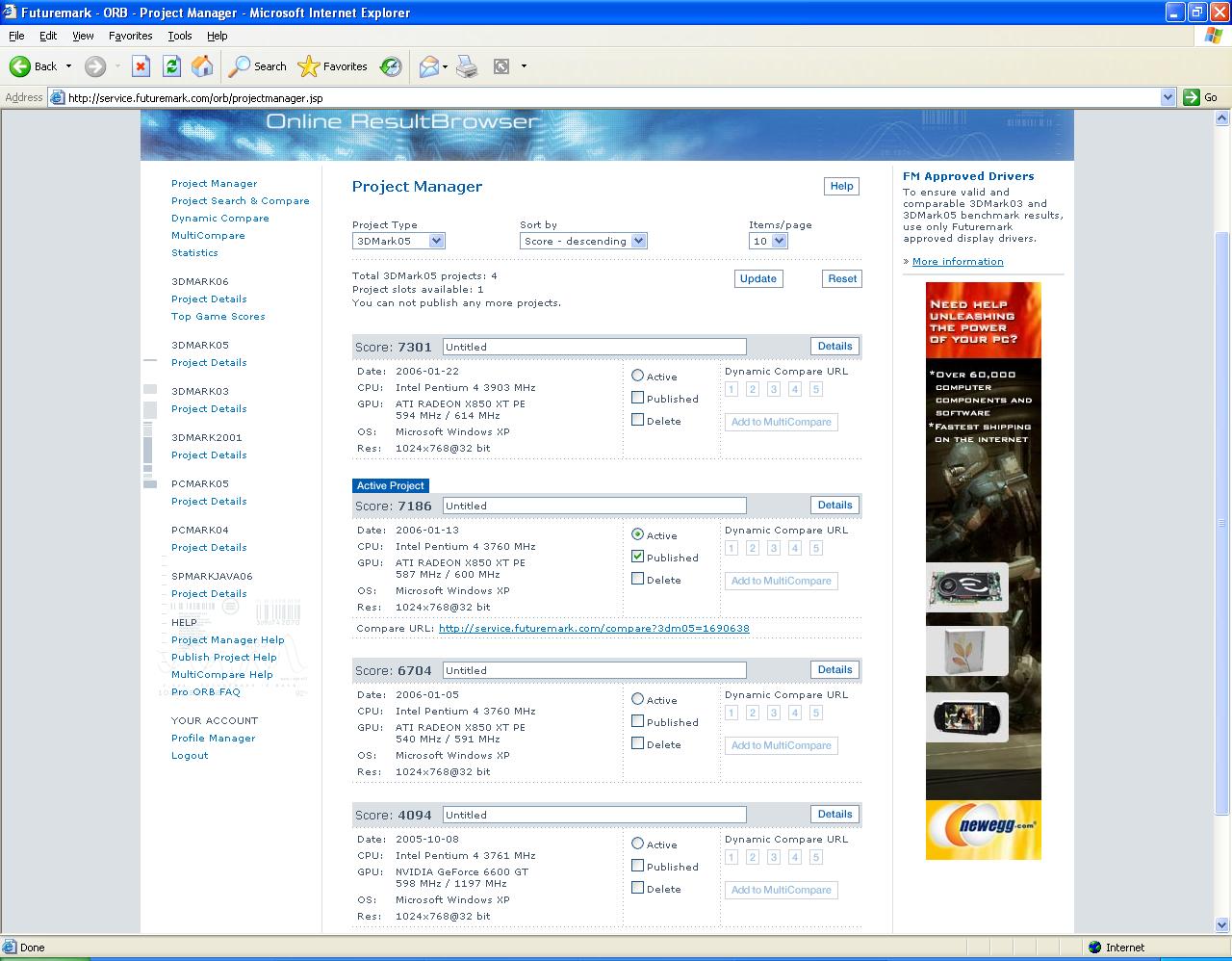This screenshot has width=1232, height=961.
Task: Open Details for score 6704 project
Action: (x=835, y=669)
